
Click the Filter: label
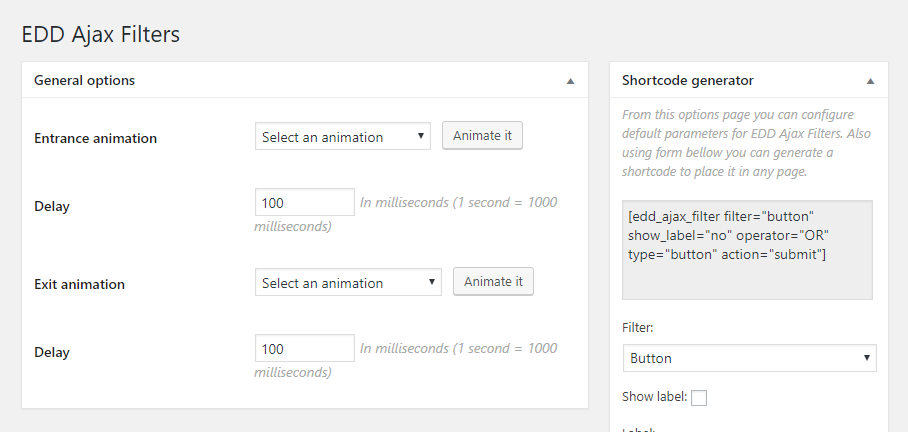click(x=638, y=328)
